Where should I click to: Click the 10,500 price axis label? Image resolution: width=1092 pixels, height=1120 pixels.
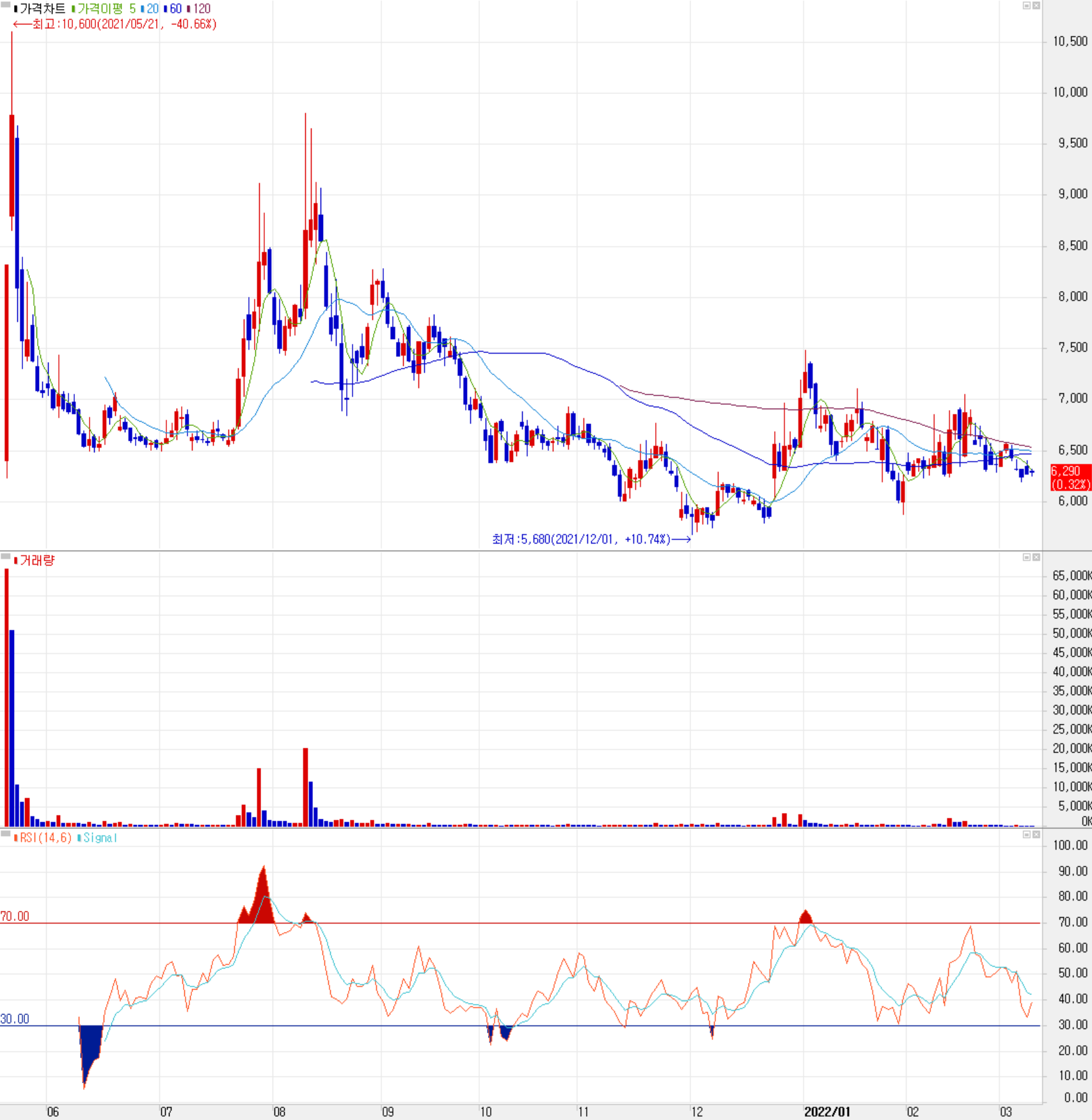(x=1070, y=42)
